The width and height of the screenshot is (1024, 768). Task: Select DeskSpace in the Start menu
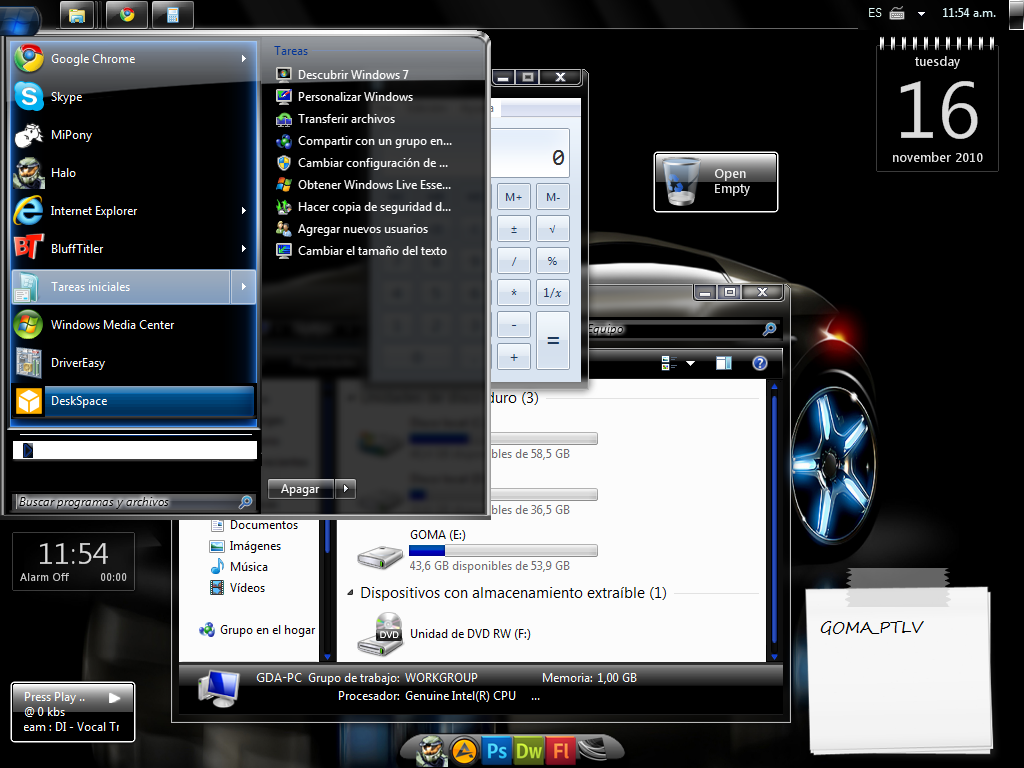click(x=79, y=401)
